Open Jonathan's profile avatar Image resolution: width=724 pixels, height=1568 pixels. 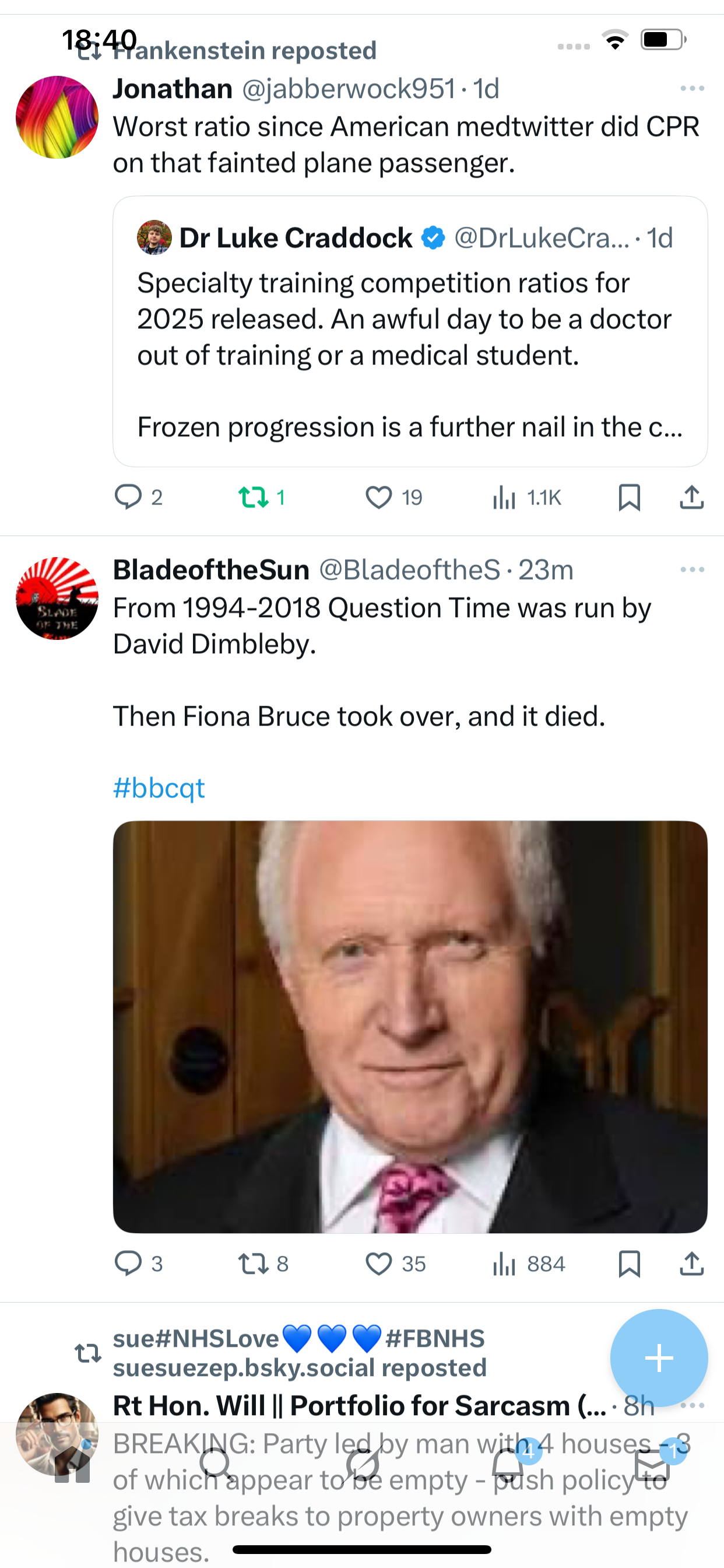[x=57, y=117]
